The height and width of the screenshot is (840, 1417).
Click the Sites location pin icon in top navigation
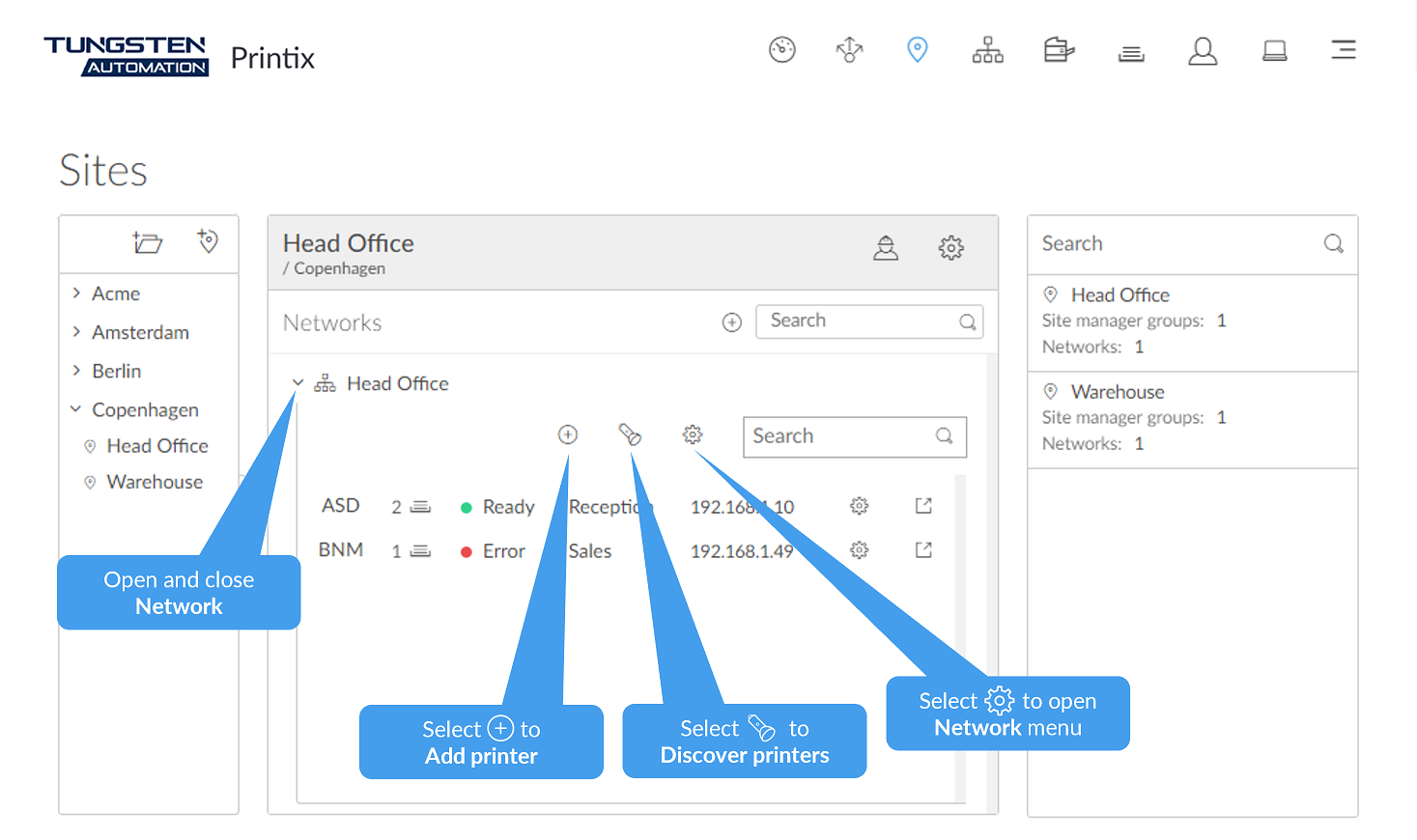[x=917, y=49]
